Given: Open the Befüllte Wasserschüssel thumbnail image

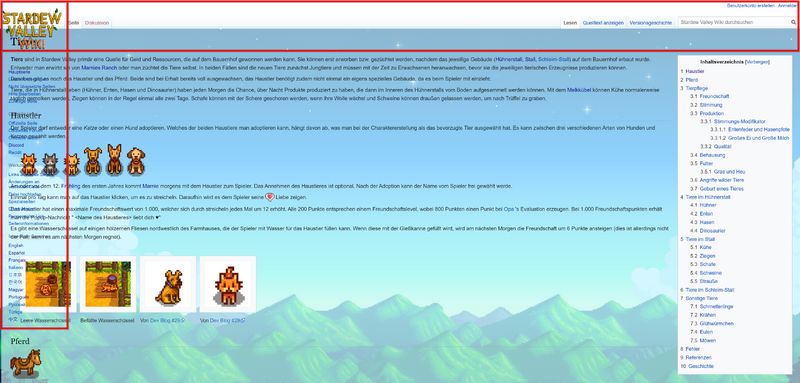Looking at the screenshot, I should pyautogui.click(x=108, y=284).
